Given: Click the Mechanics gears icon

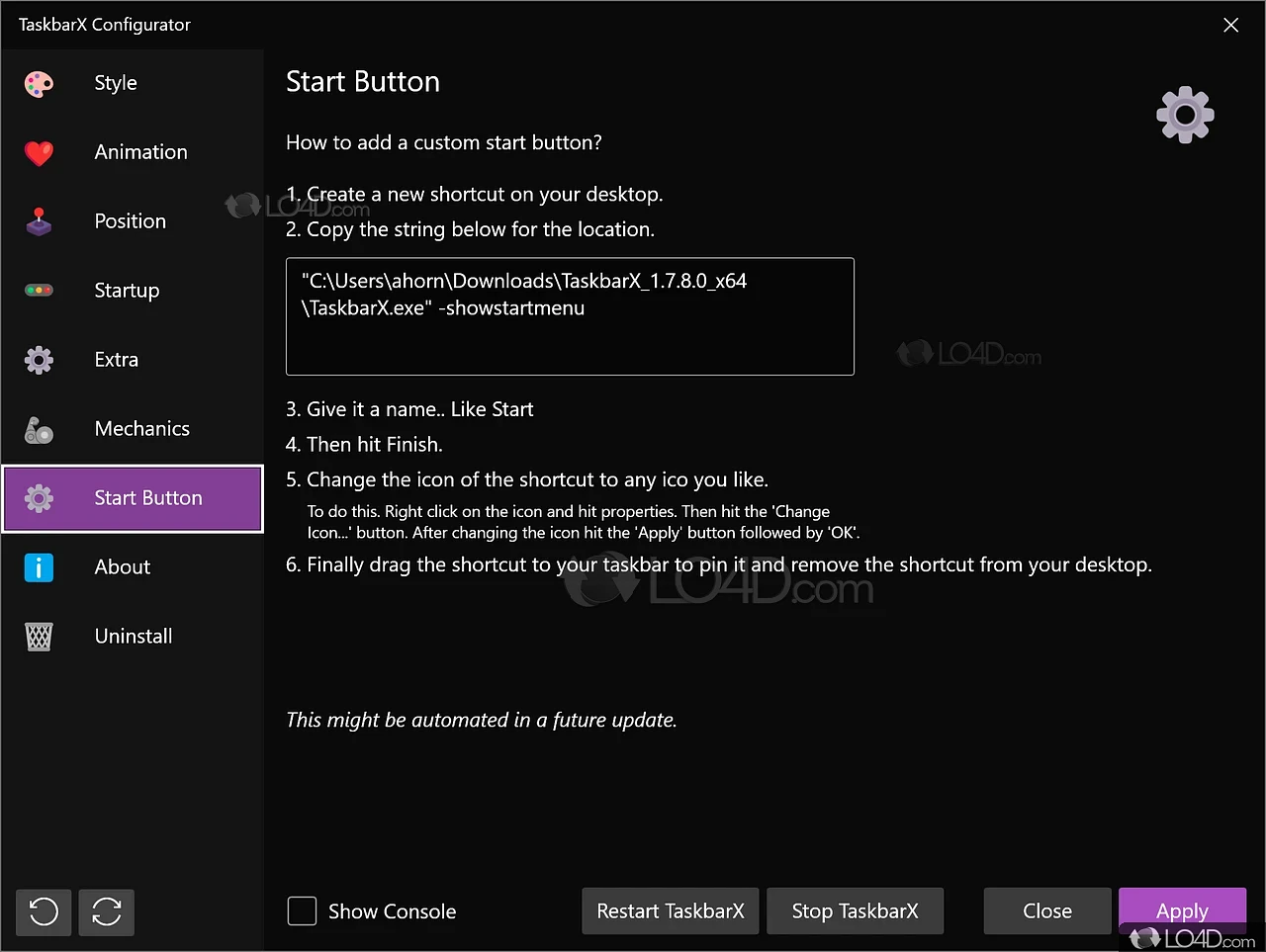Looking at the screenshot, I should point(38,429).
